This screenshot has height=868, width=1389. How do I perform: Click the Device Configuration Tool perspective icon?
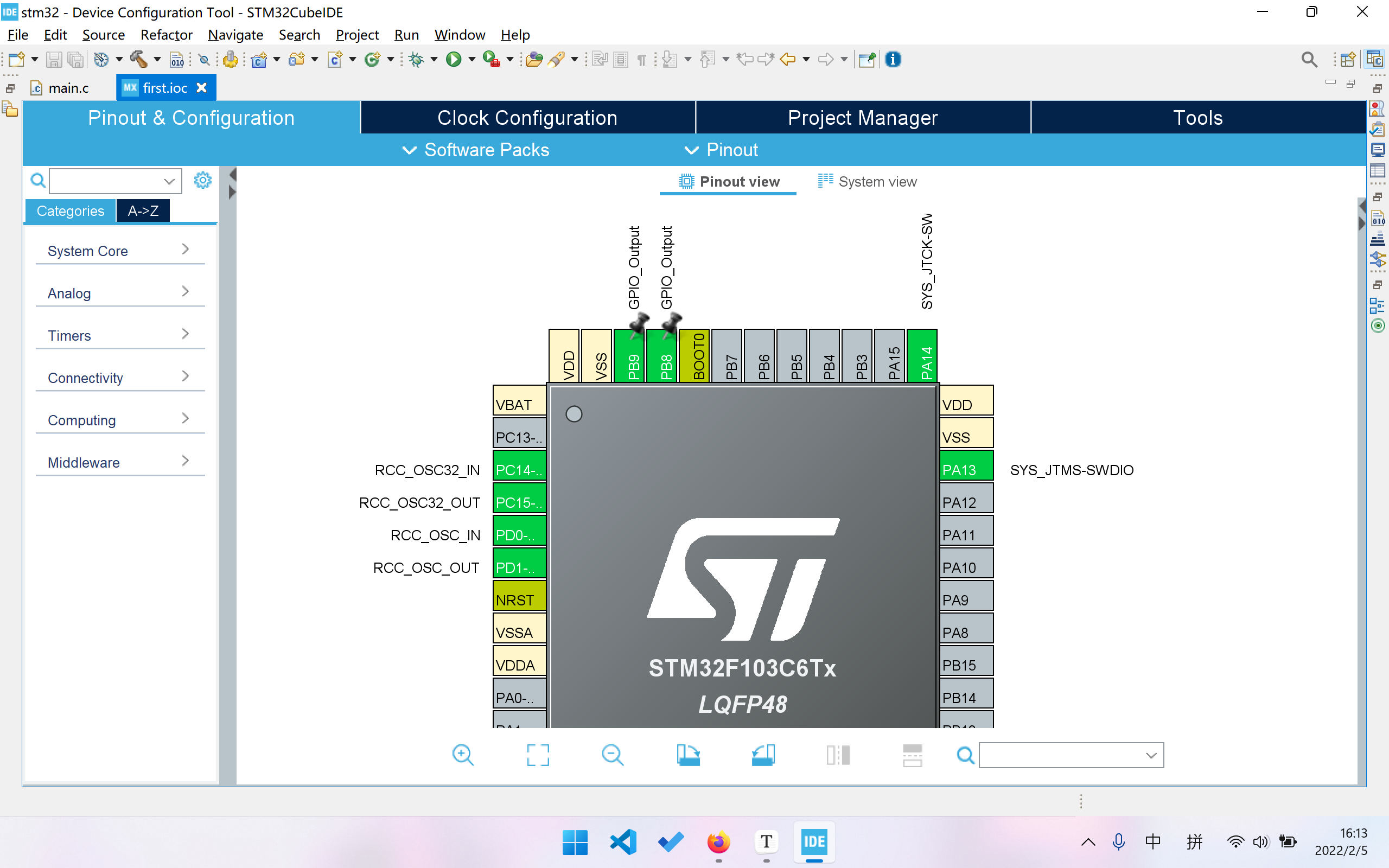pyautogui.click(x=1375, y=59)
